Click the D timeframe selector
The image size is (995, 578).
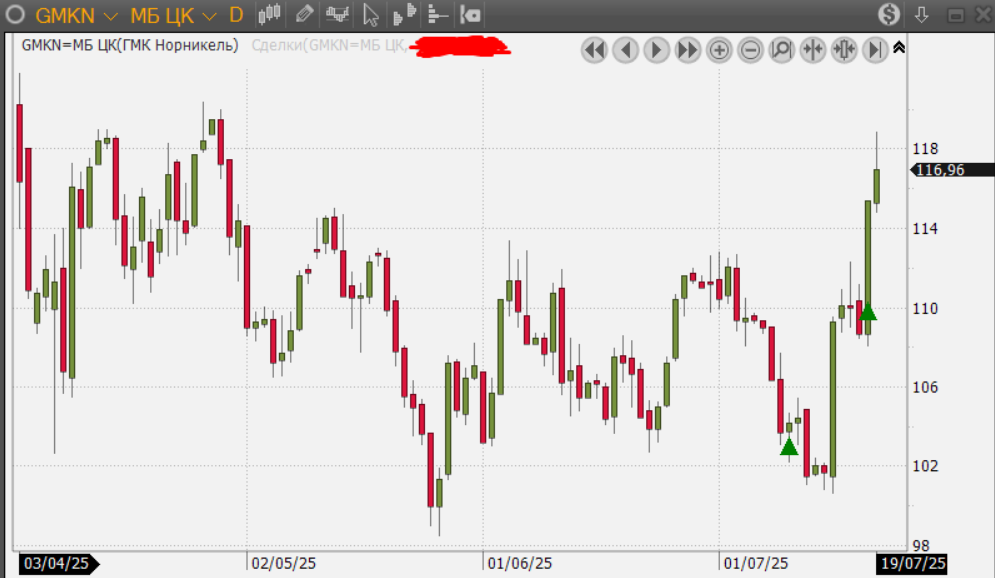pos(236,15)
